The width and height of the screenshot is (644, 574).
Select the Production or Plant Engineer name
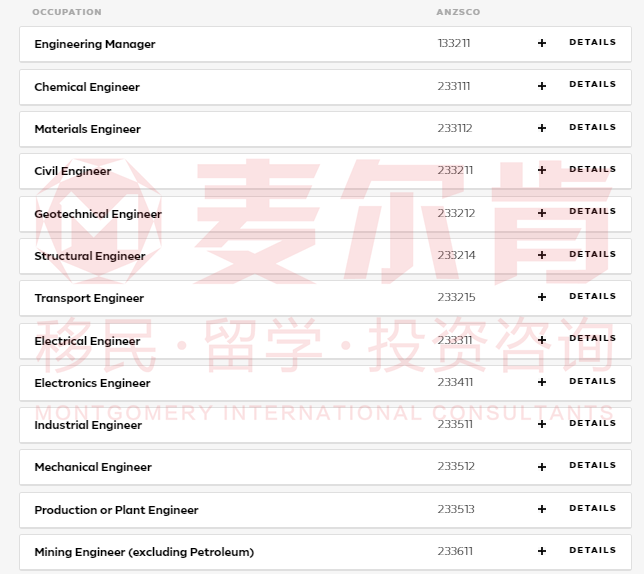coord(116,510)
